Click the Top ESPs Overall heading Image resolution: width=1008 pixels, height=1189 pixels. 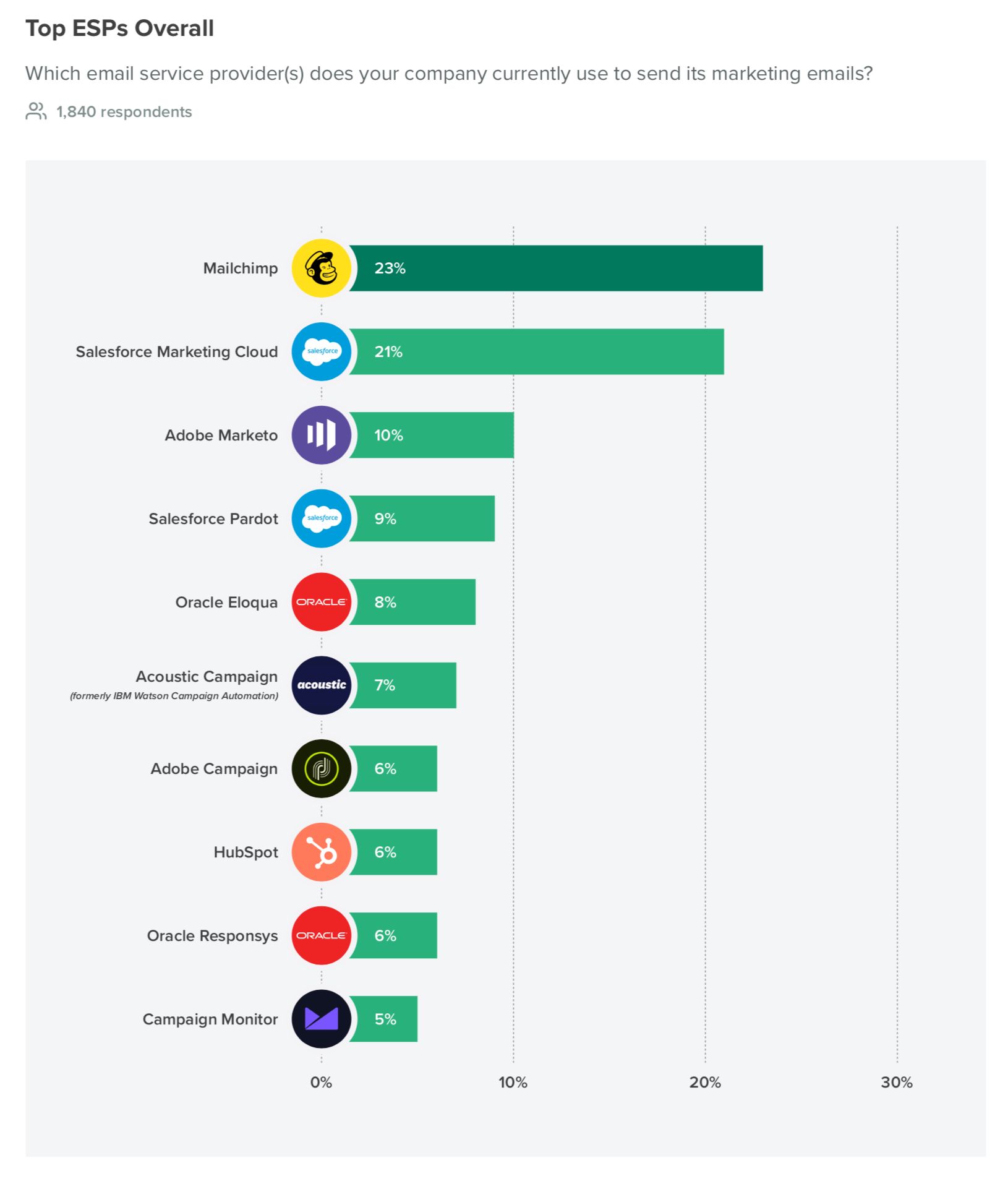coord(119,28)
